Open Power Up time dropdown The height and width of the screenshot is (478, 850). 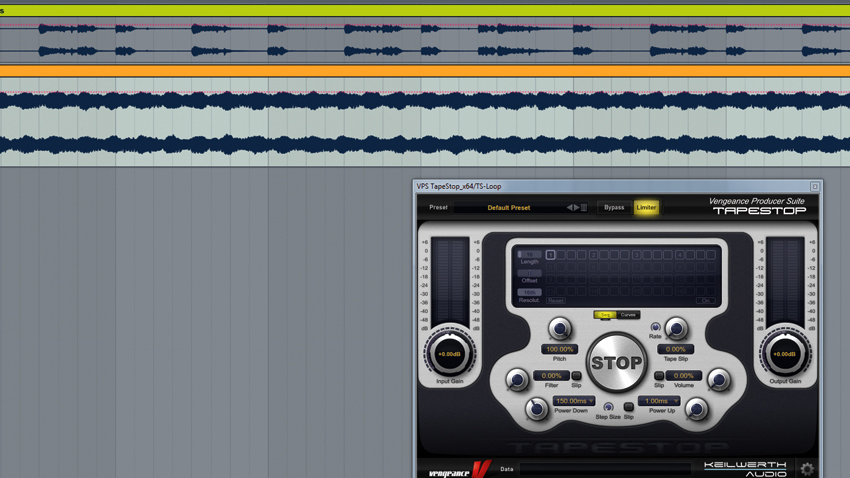click(x=659, y=401)
